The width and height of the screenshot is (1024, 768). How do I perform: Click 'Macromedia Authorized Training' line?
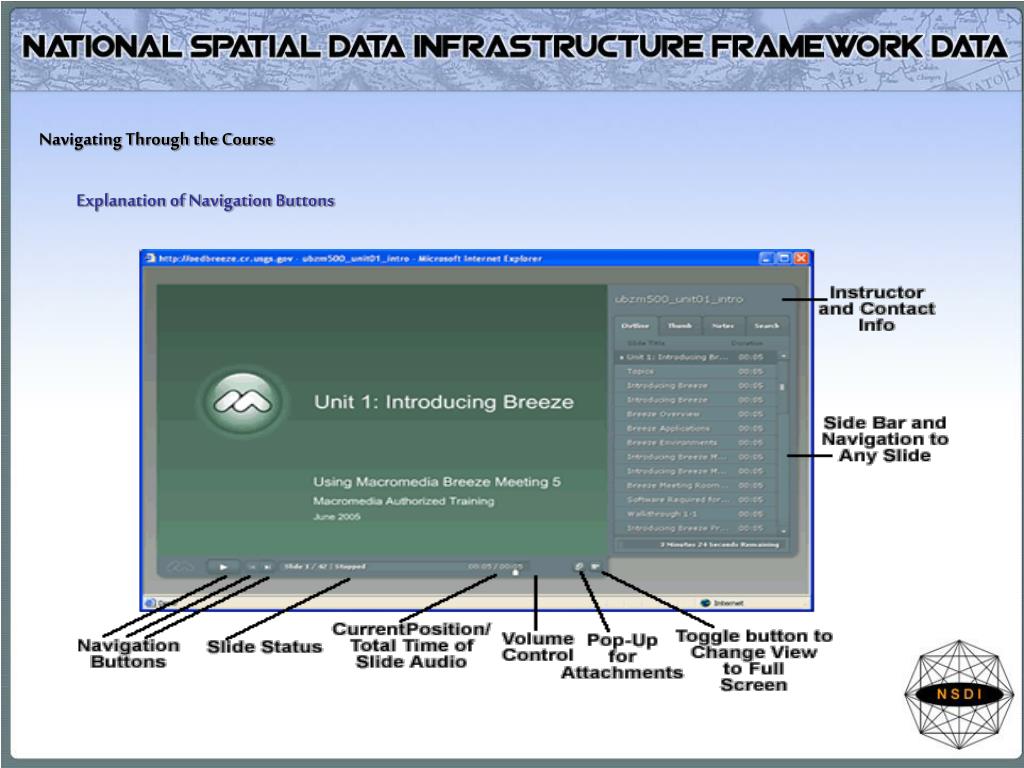[x=404, y=501]
